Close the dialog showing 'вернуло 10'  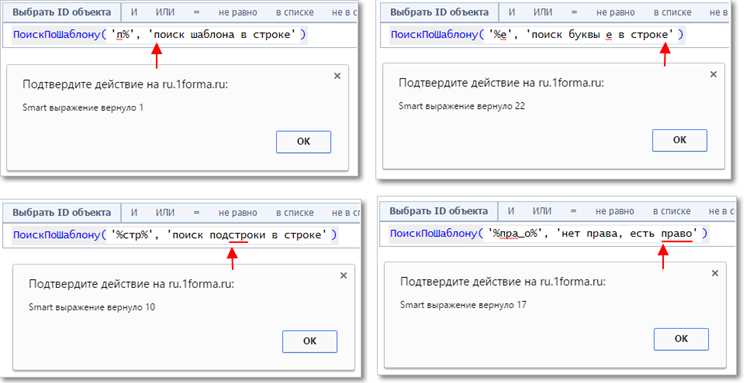[343, 275]
